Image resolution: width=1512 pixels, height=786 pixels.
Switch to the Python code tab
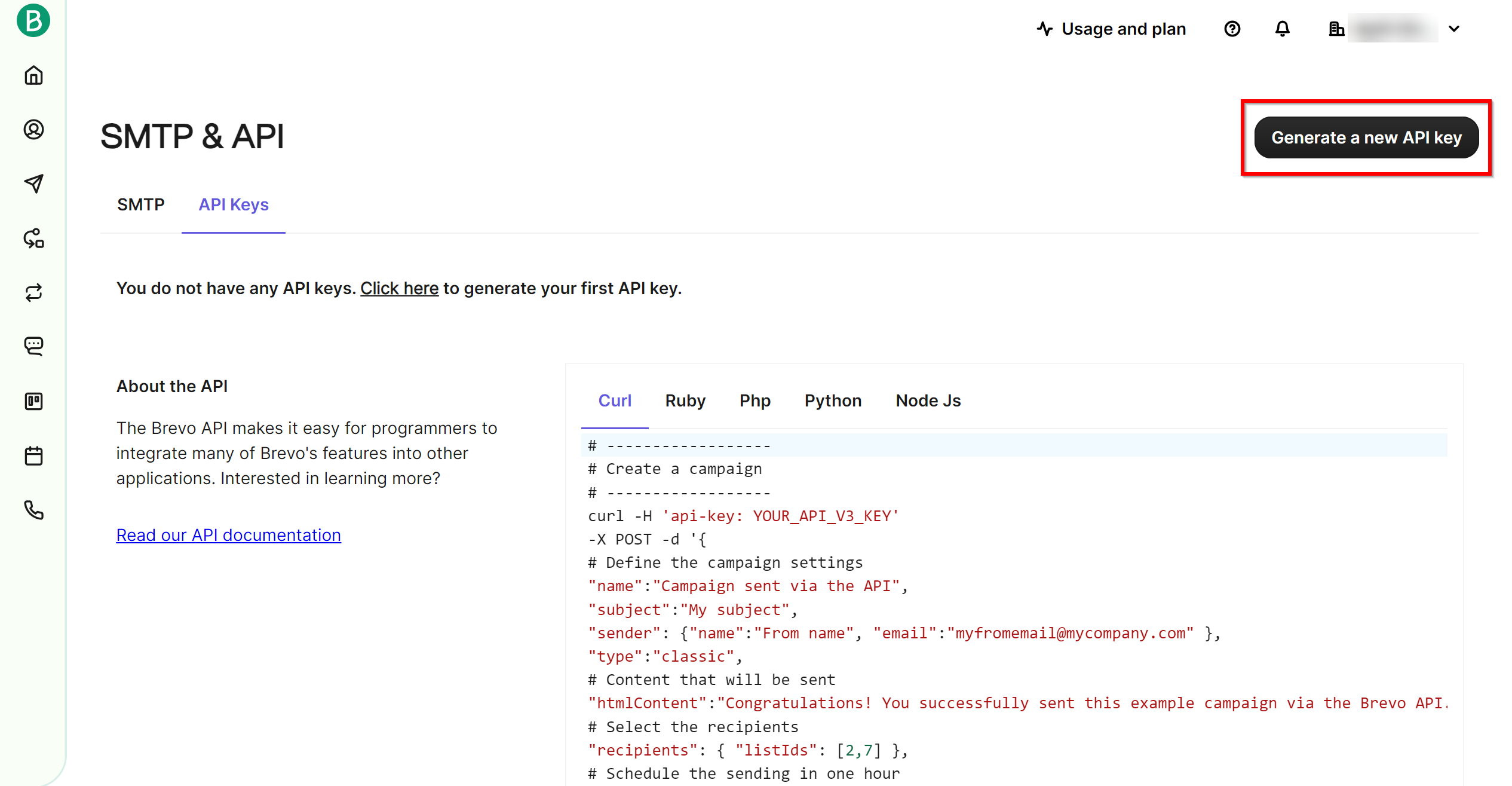pyautogui.click(x=832, y=400)
